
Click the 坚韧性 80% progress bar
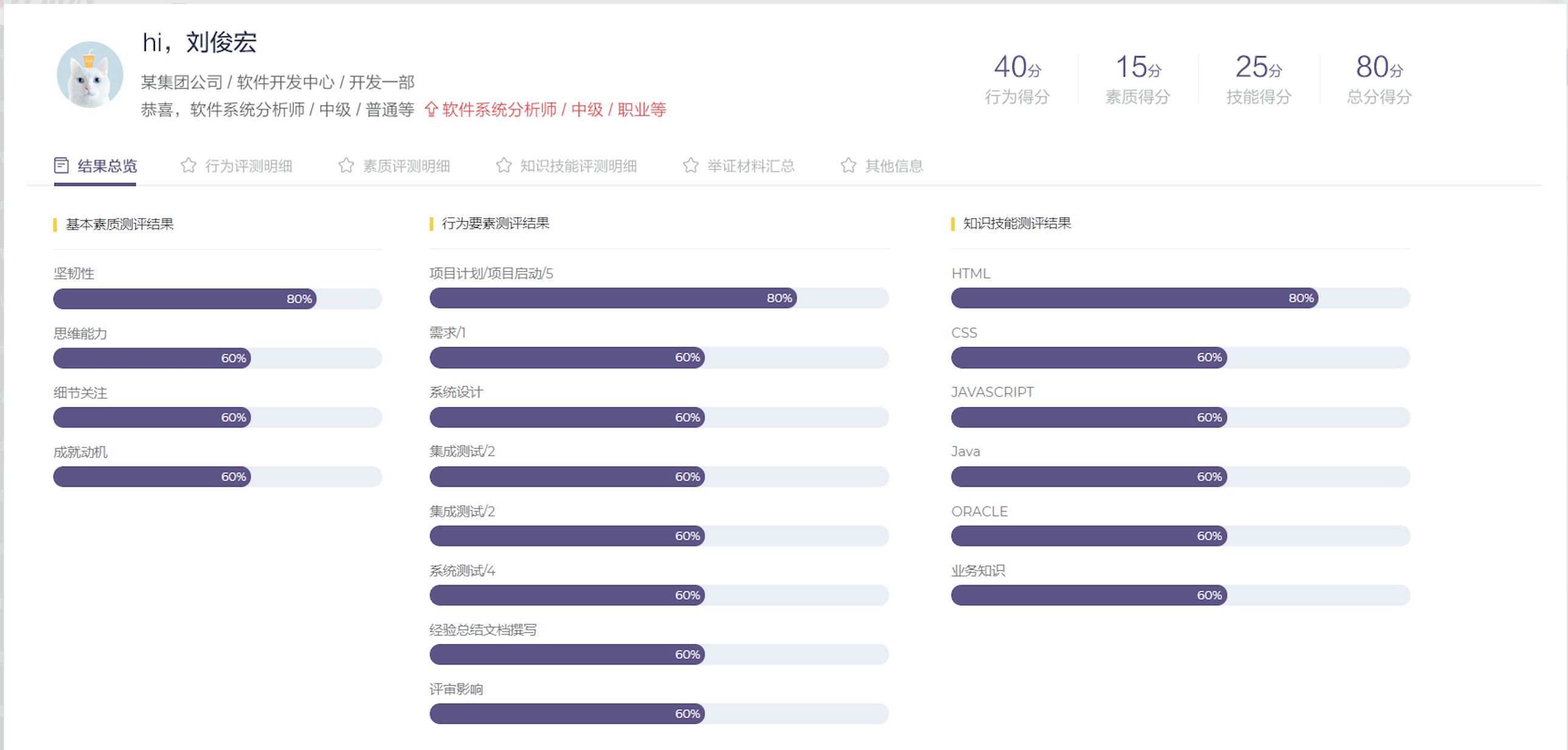point(218,299)
